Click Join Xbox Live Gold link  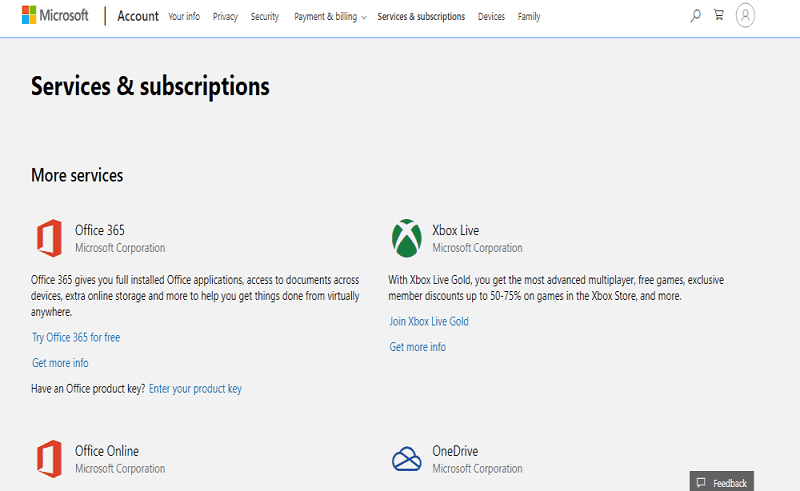click(429, 322)
